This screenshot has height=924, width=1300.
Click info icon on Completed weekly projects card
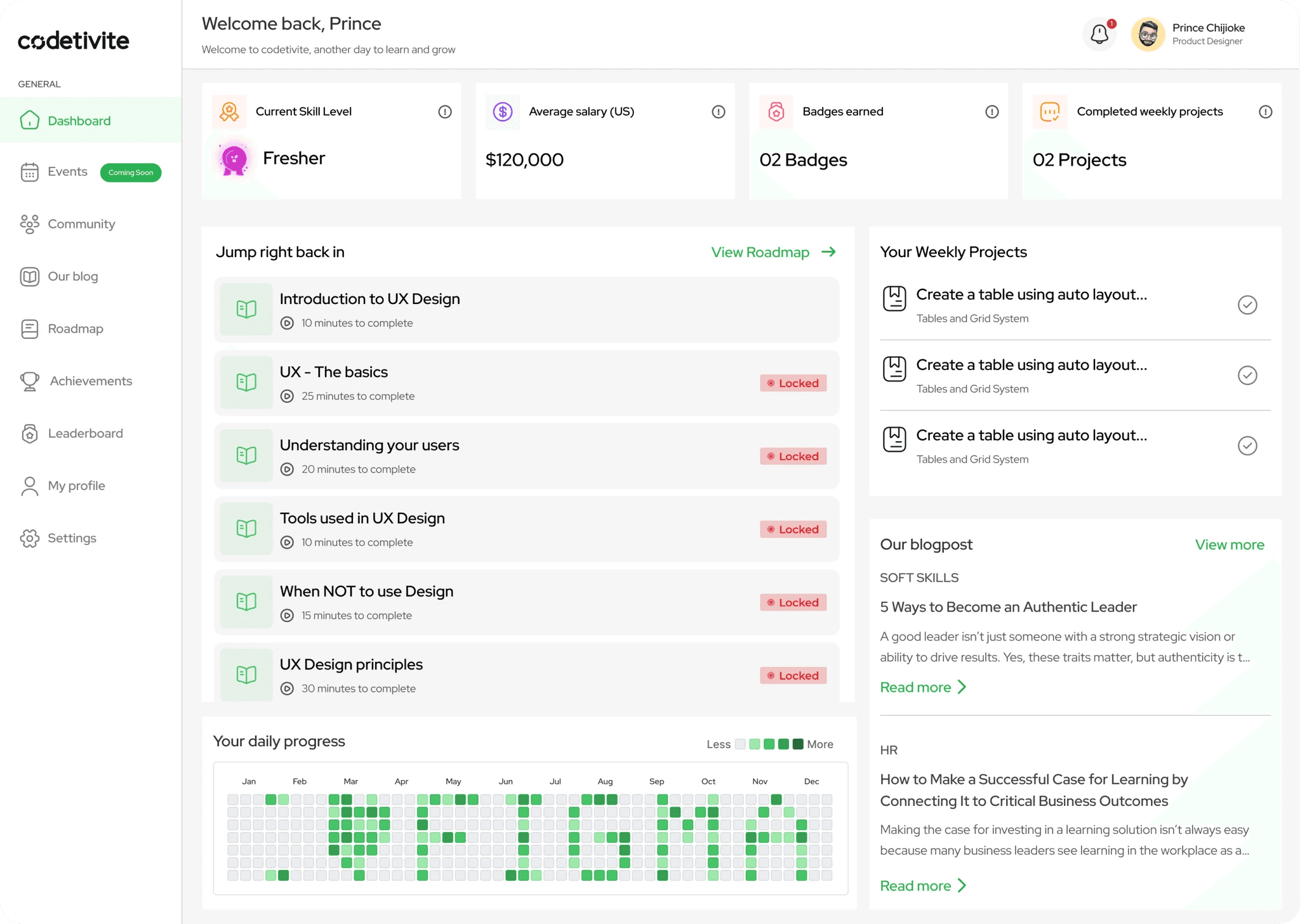point(1265,112)
